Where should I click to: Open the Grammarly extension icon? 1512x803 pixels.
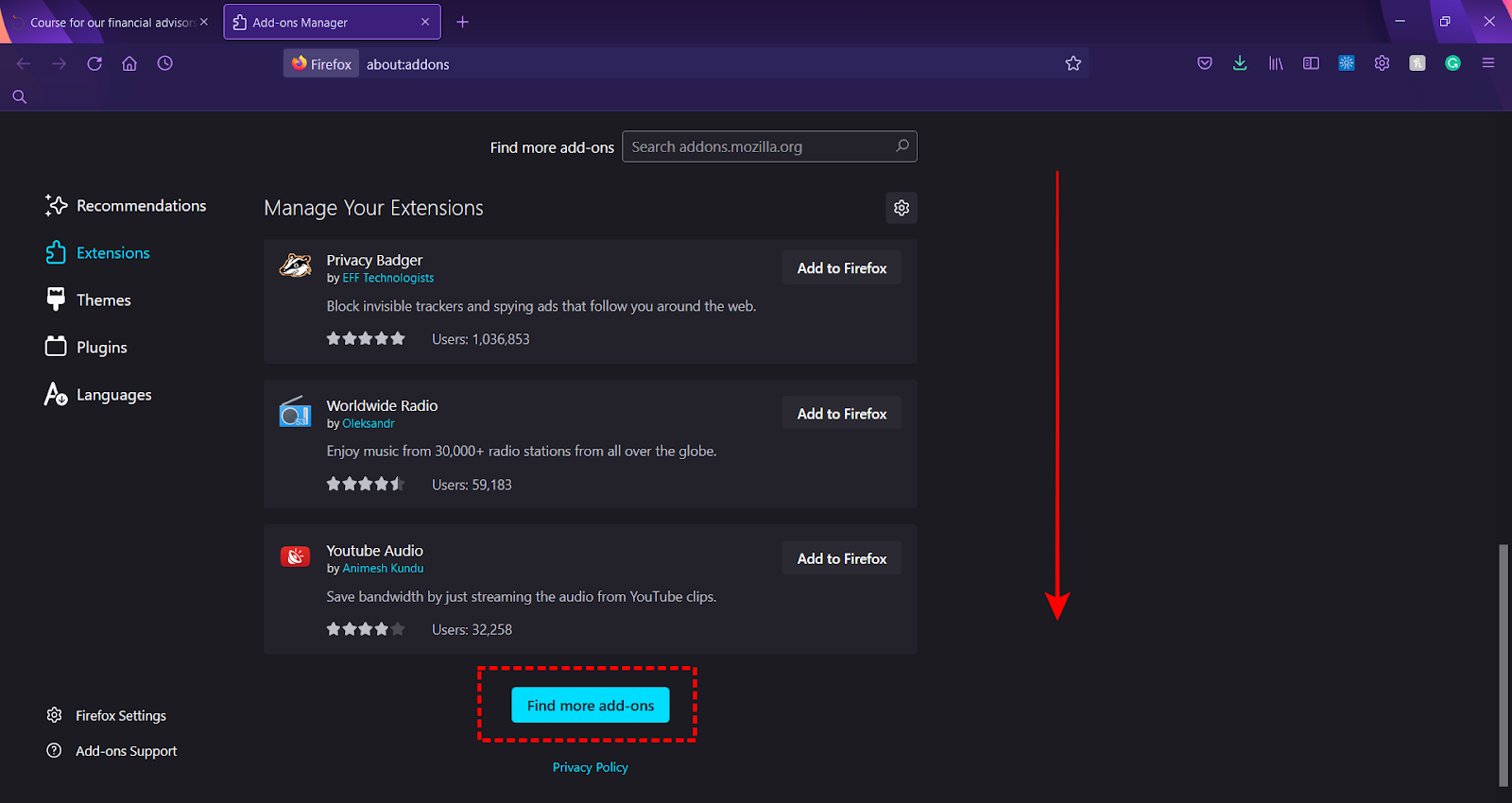(x=1453, y=63)
